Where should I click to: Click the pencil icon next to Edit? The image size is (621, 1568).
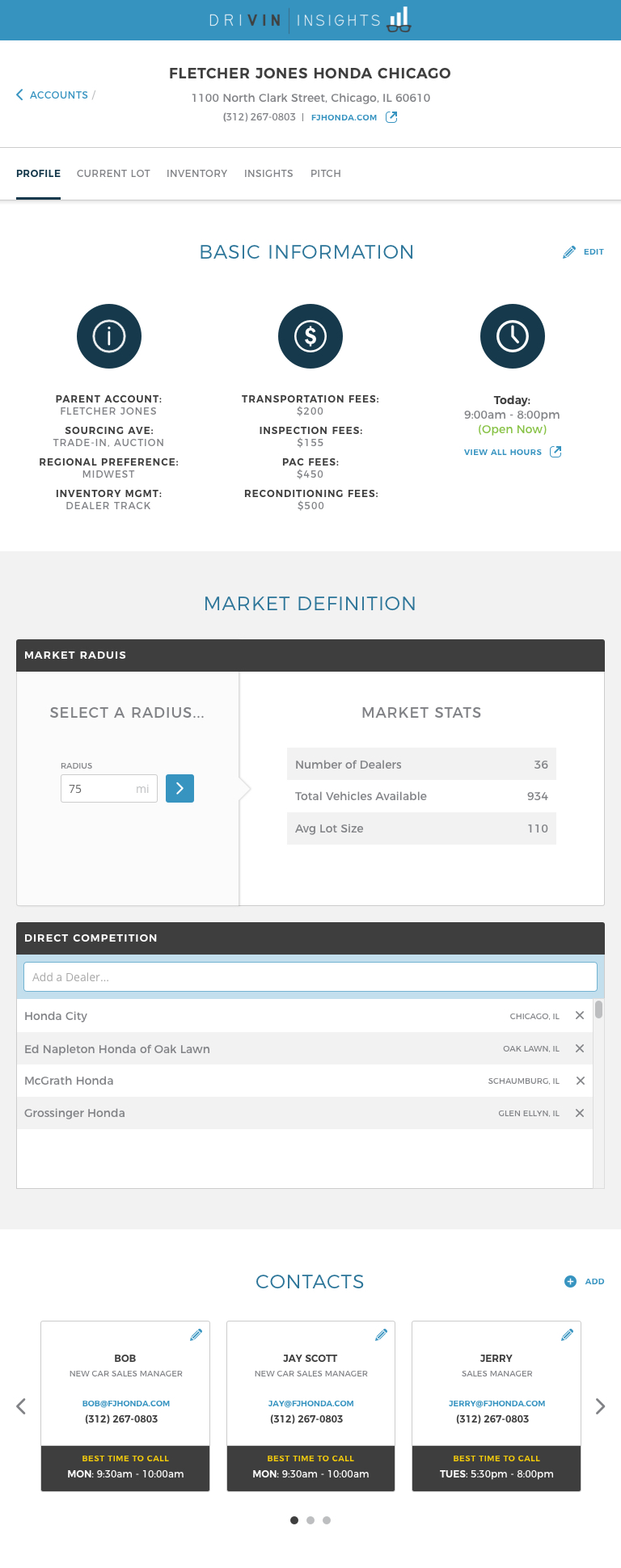point(569,252)
